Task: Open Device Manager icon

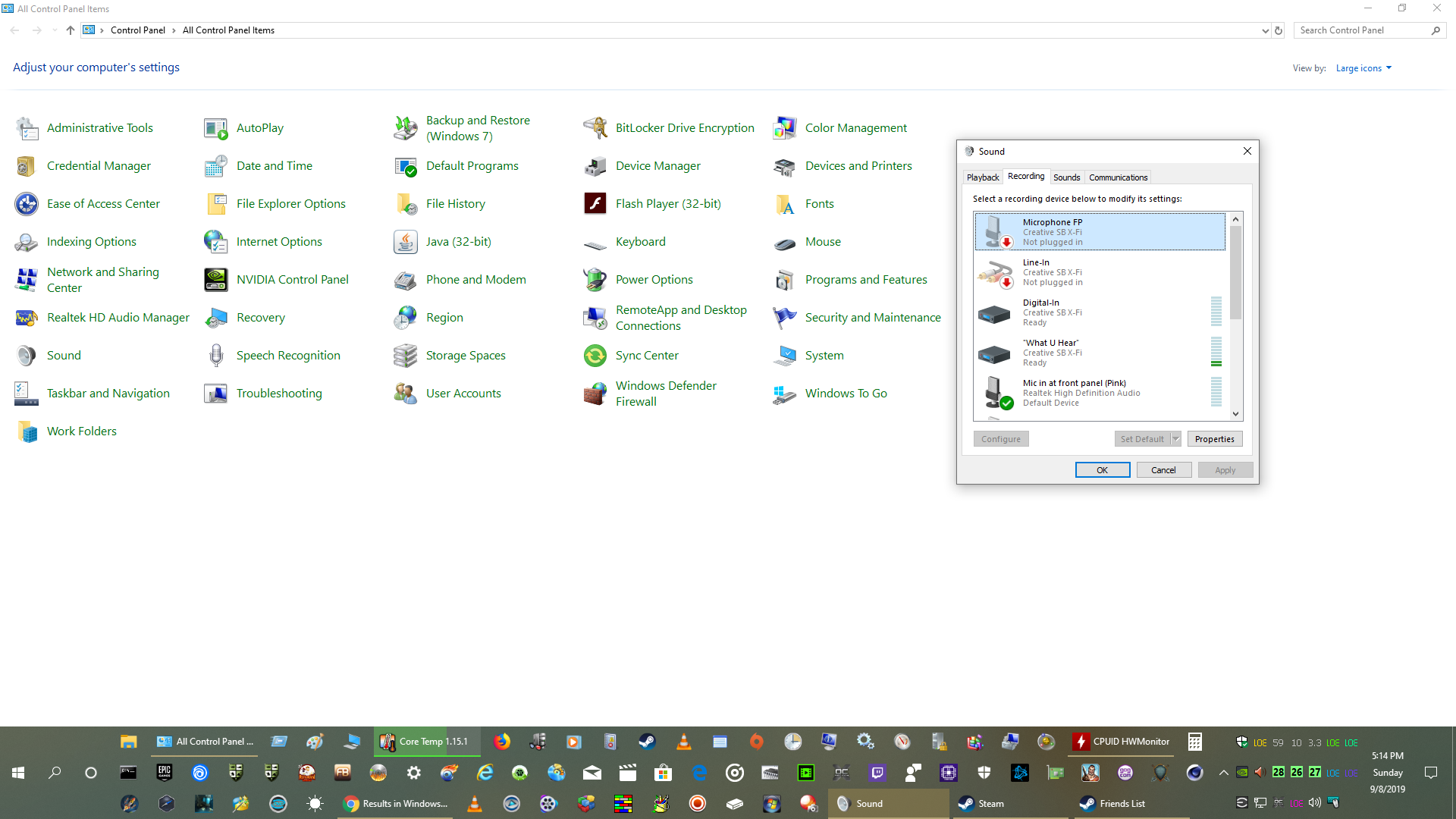Action: [x=595, y=166]
